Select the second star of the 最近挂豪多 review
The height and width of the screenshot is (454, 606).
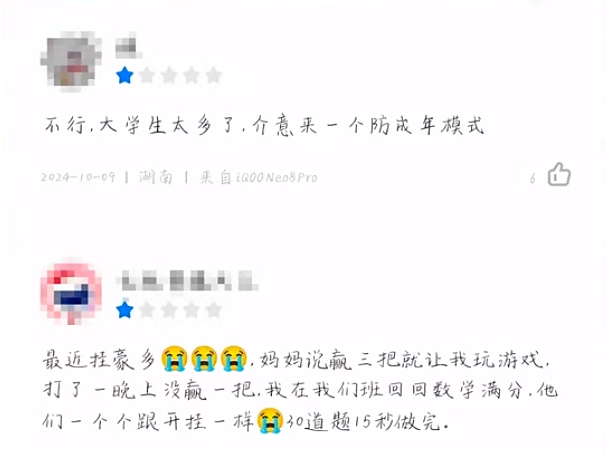tap(147, 310)
